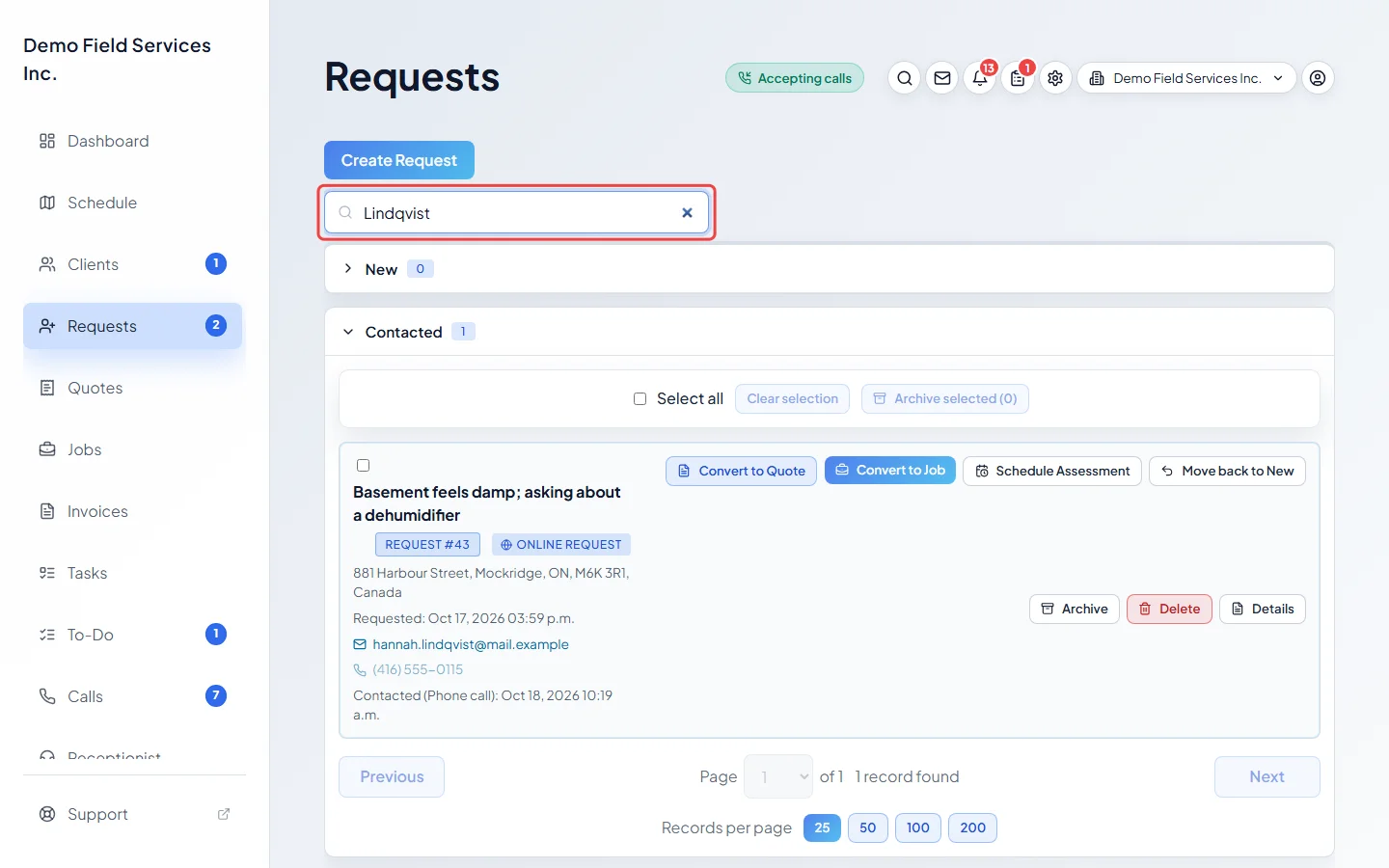Click the external link icon beside Support
This screenshot has height=868, width=1389.
224,814
